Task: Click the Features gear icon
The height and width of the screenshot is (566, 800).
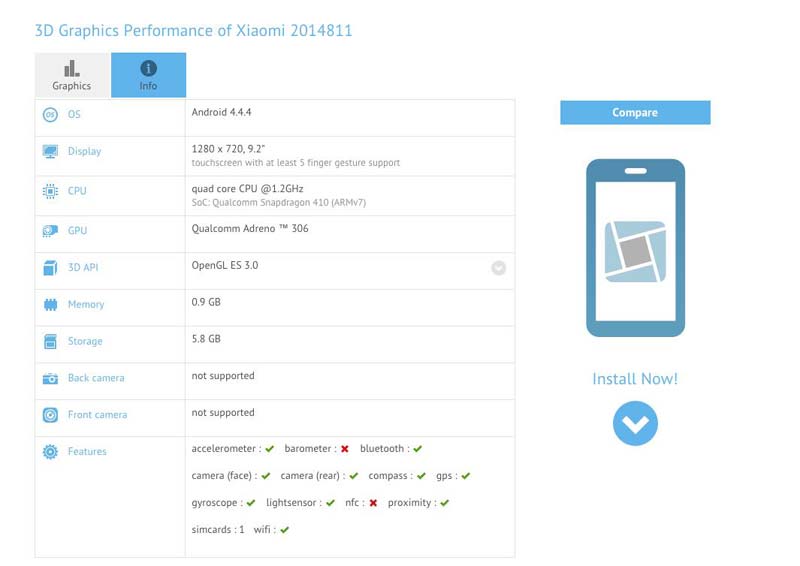Action: 50,452
